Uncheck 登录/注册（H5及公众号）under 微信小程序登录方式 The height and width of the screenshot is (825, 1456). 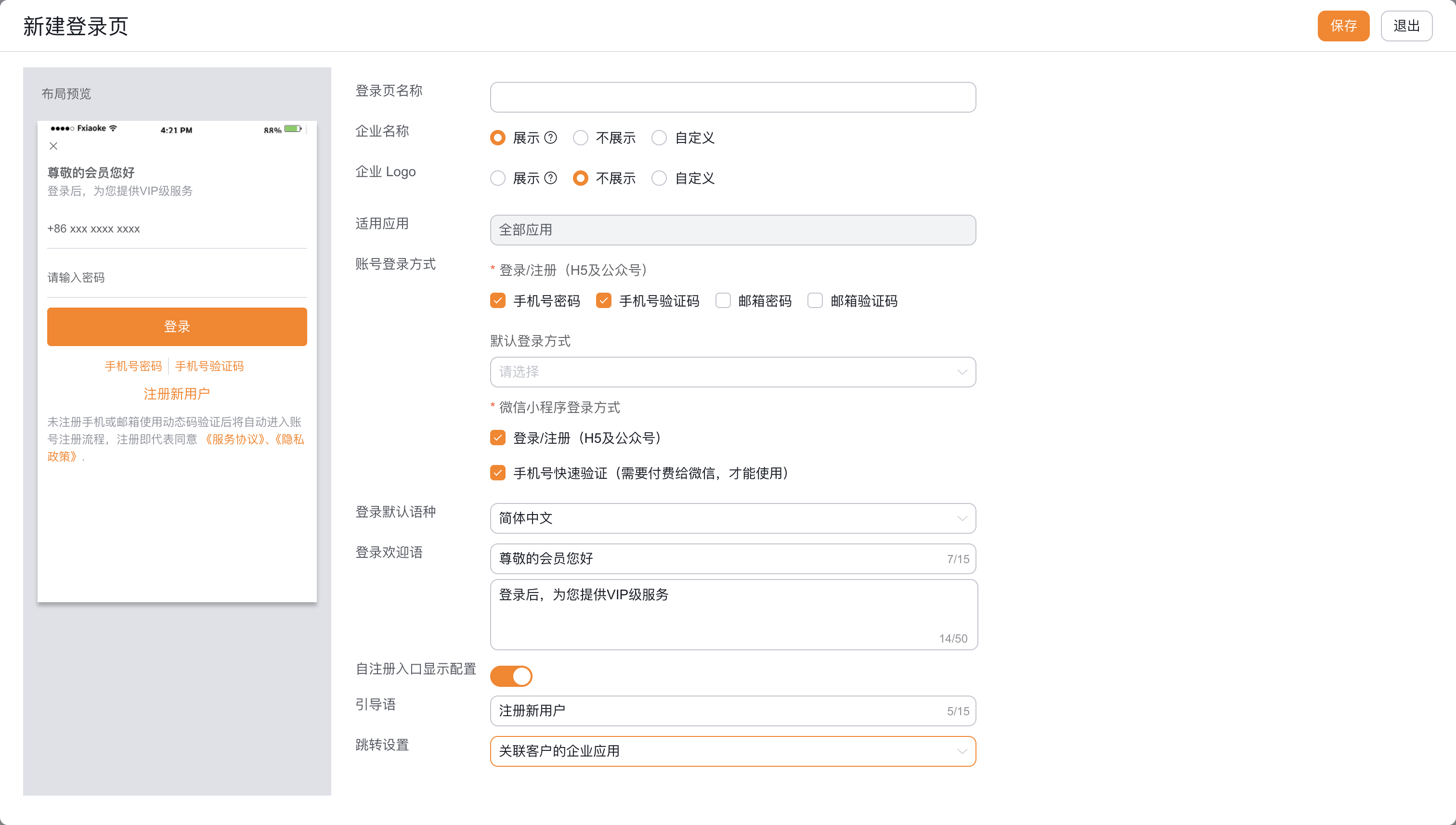[498, 438]
